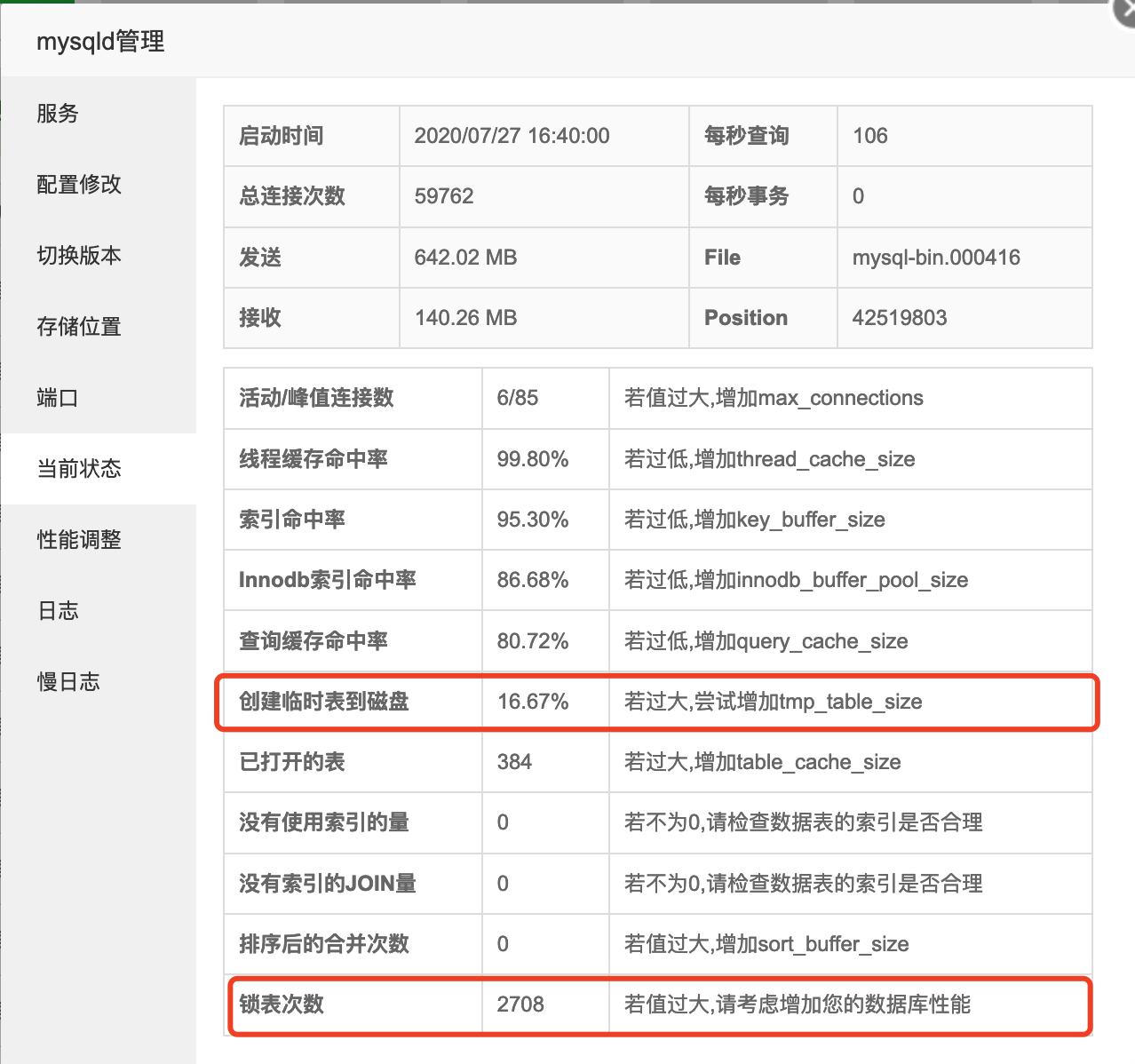Click the tmp_table_size hint text

click(x=773, y=702)
